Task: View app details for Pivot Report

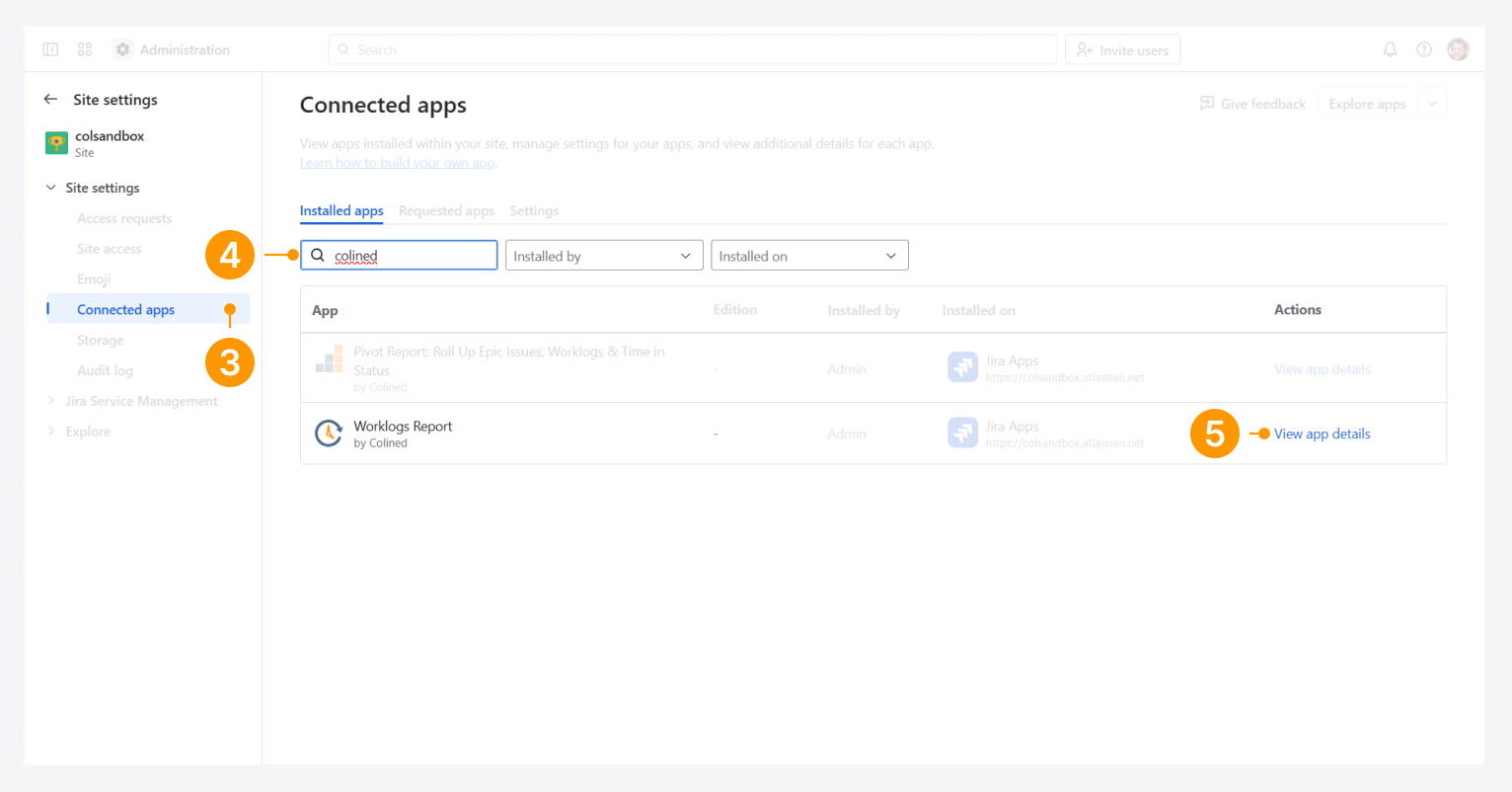Action: (1322, 369)
